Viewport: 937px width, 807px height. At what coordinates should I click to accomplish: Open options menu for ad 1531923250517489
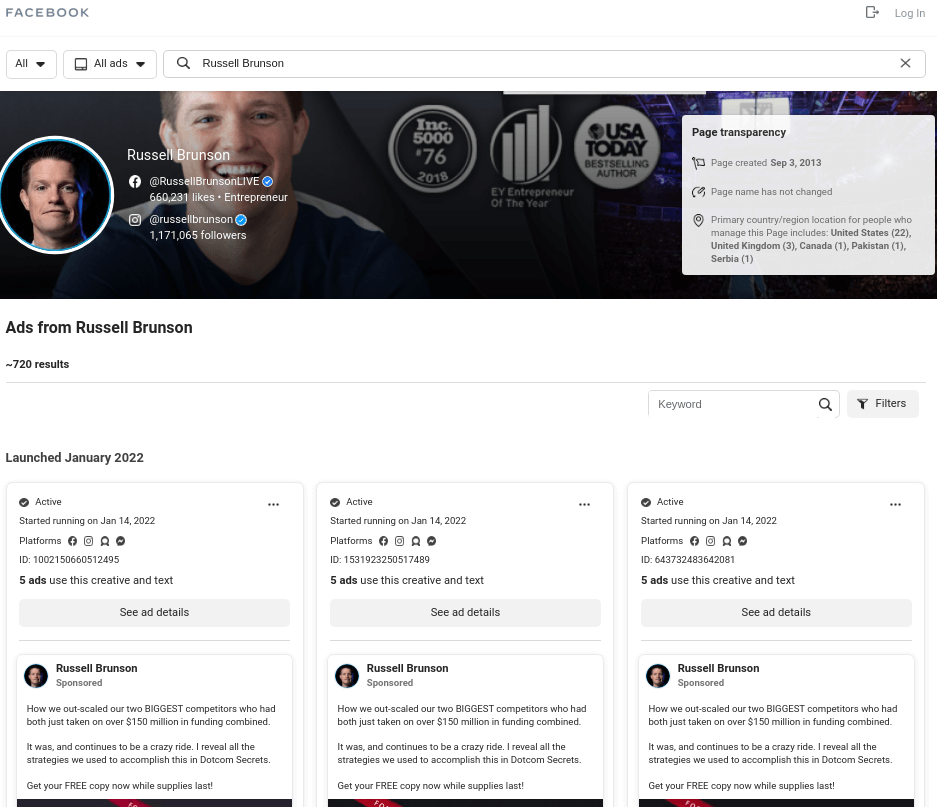[584, 505]
